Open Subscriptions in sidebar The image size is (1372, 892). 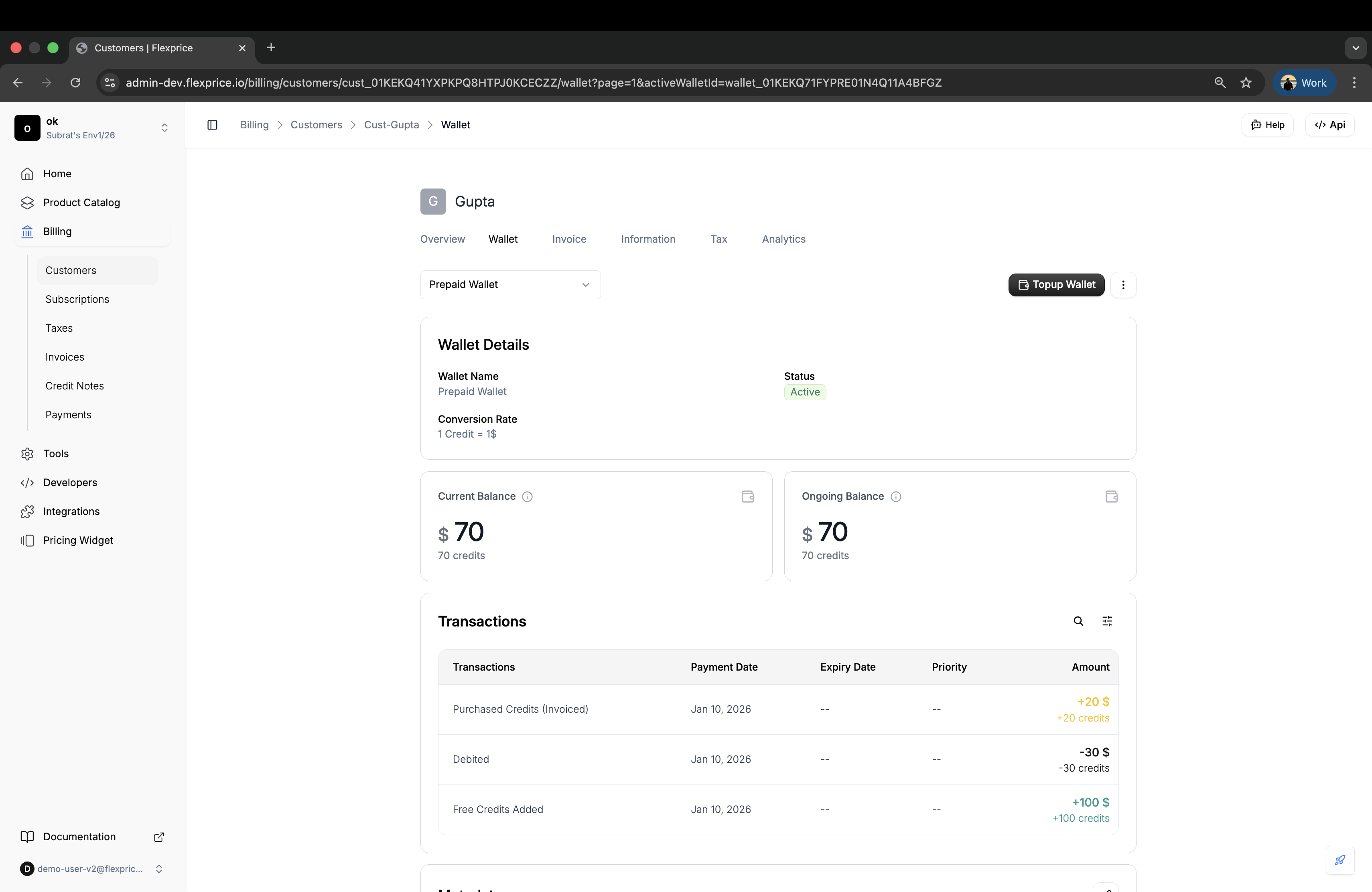pyautogui.click(x=77, y=299)
